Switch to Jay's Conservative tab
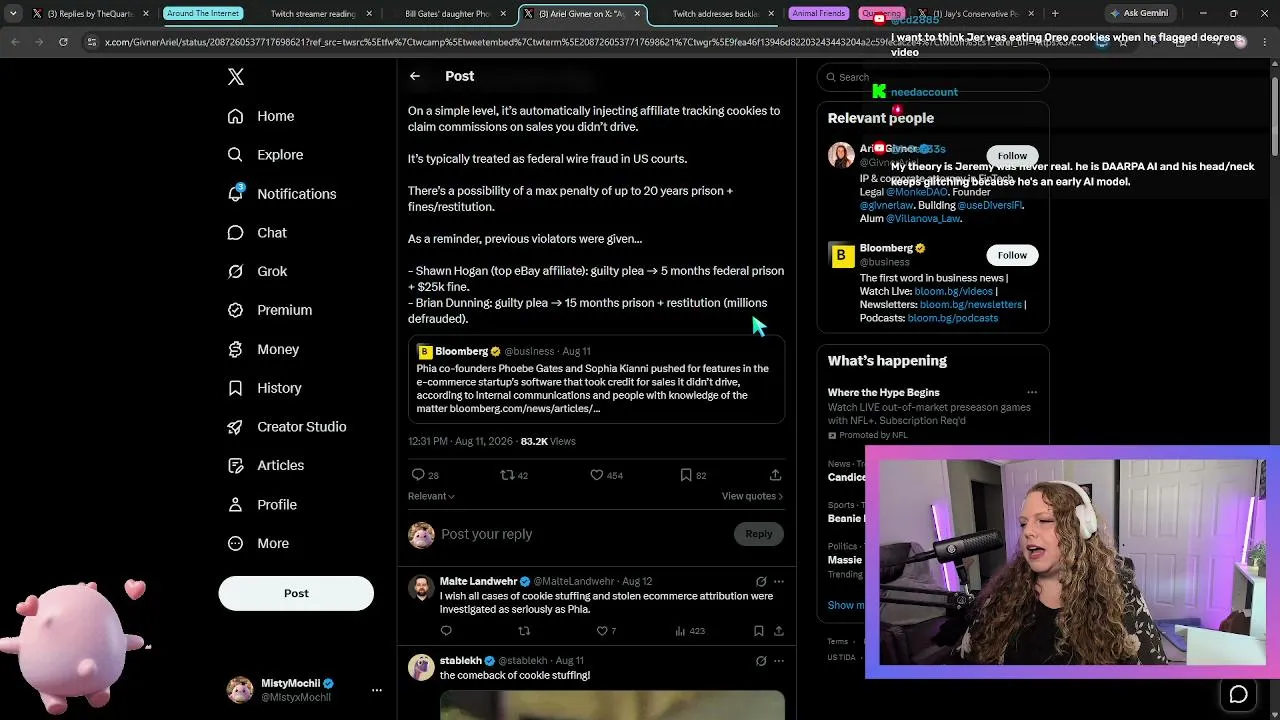 click(975, 14)
